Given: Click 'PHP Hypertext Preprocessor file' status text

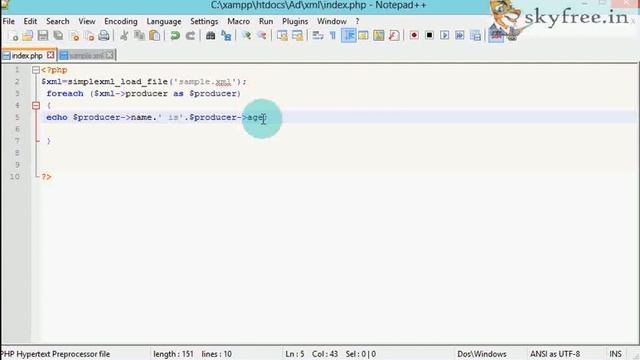Looking at the screenshot, I should point(56,354).
